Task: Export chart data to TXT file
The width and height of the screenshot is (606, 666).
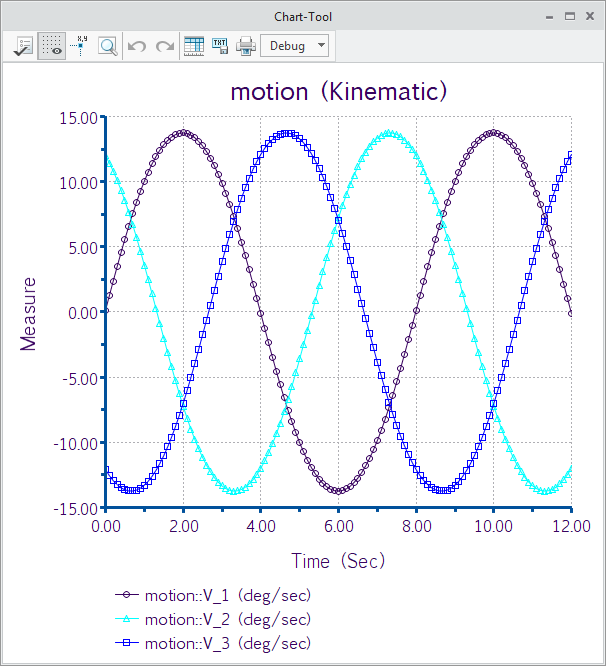Action: [x=220, y=46]
